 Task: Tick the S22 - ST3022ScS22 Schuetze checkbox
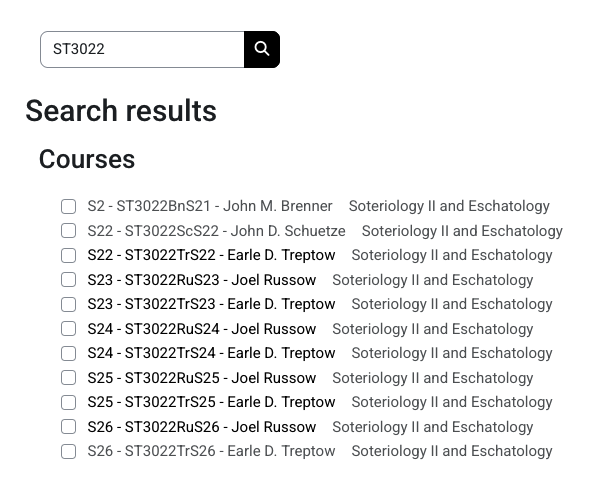(69, 231)
